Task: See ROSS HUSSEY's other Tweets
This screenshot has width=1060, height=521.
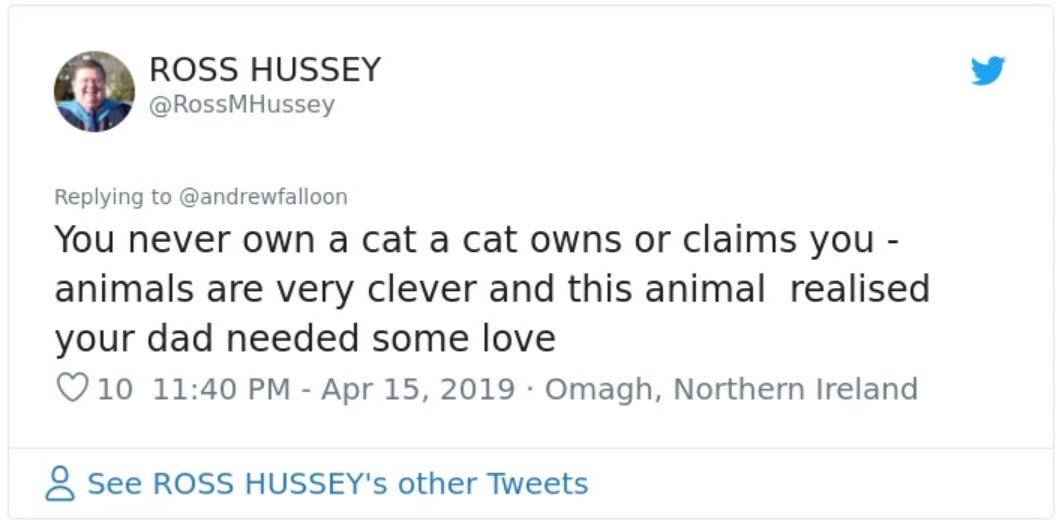Action: pos(337,484)
